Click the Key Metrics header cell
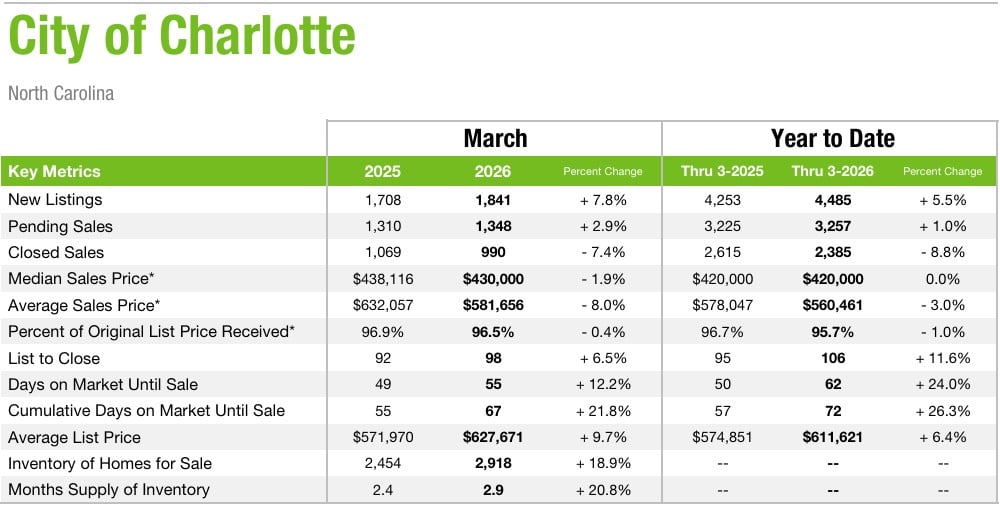Screen dimensions: 1000x506 pos(54,171)
